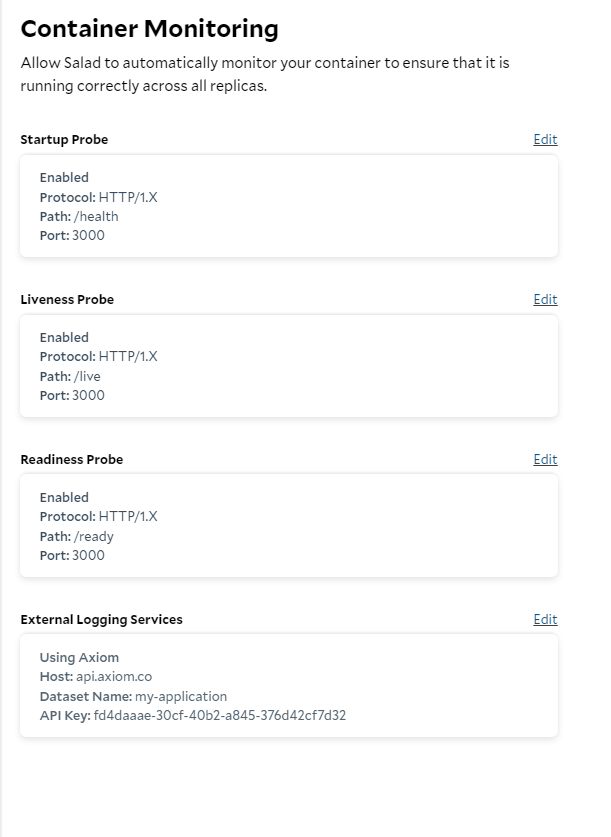
Task: Click the External Logging Services title
Action: pos(101,619)
